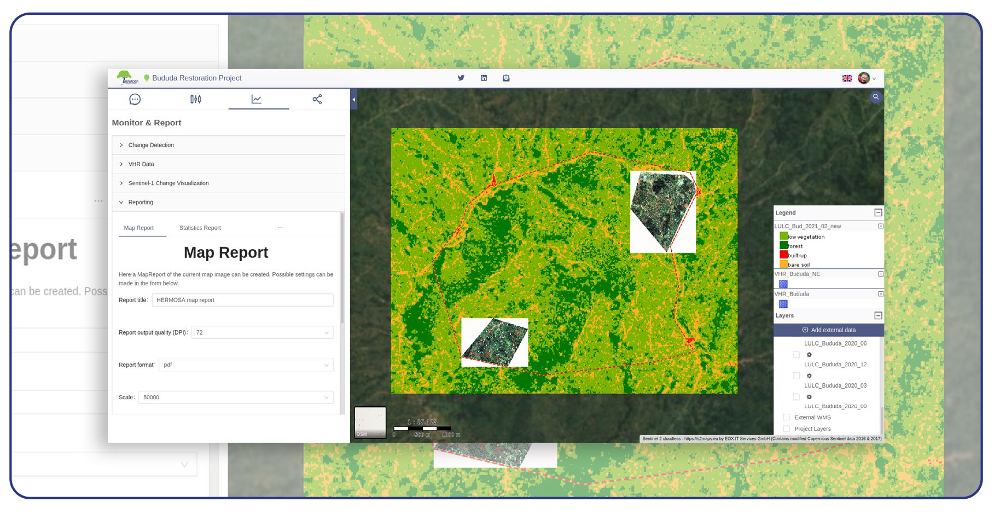Viewport: 1000px width, 513px height.
Task: Collapse the left sidebar with arrow handle
Action: pos(354,100)
